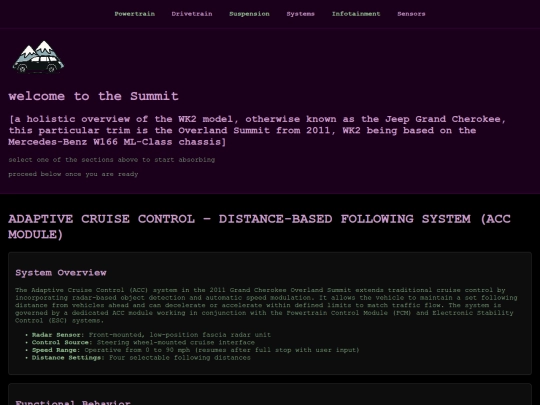This screenshot has height=405, width=540.
Task: Click the WK2 model description paragraph
Action: coord(257,131)
